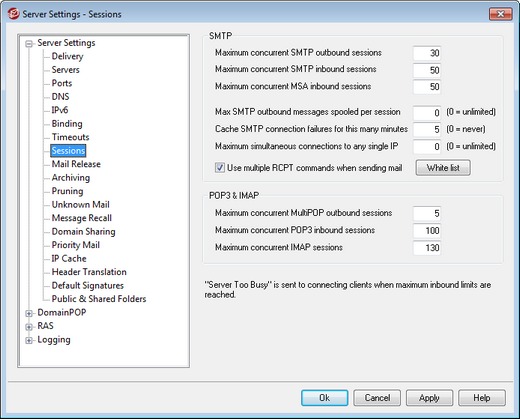Viewport: 520px width, 419px height.
Task: Expand the Logging tree node
Action: click(x=29, y=340)
